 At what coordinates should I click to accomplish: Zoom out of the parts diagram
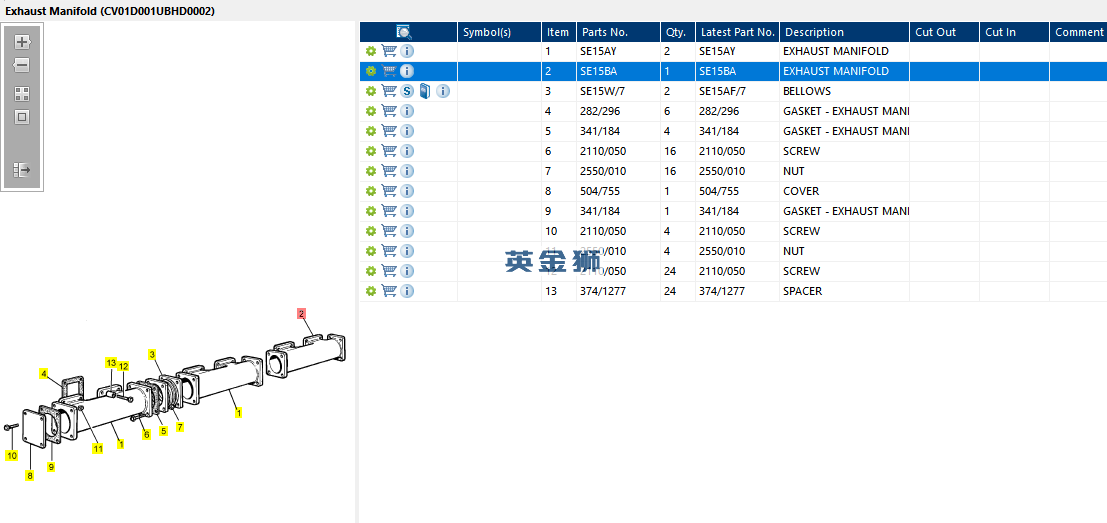22,66
